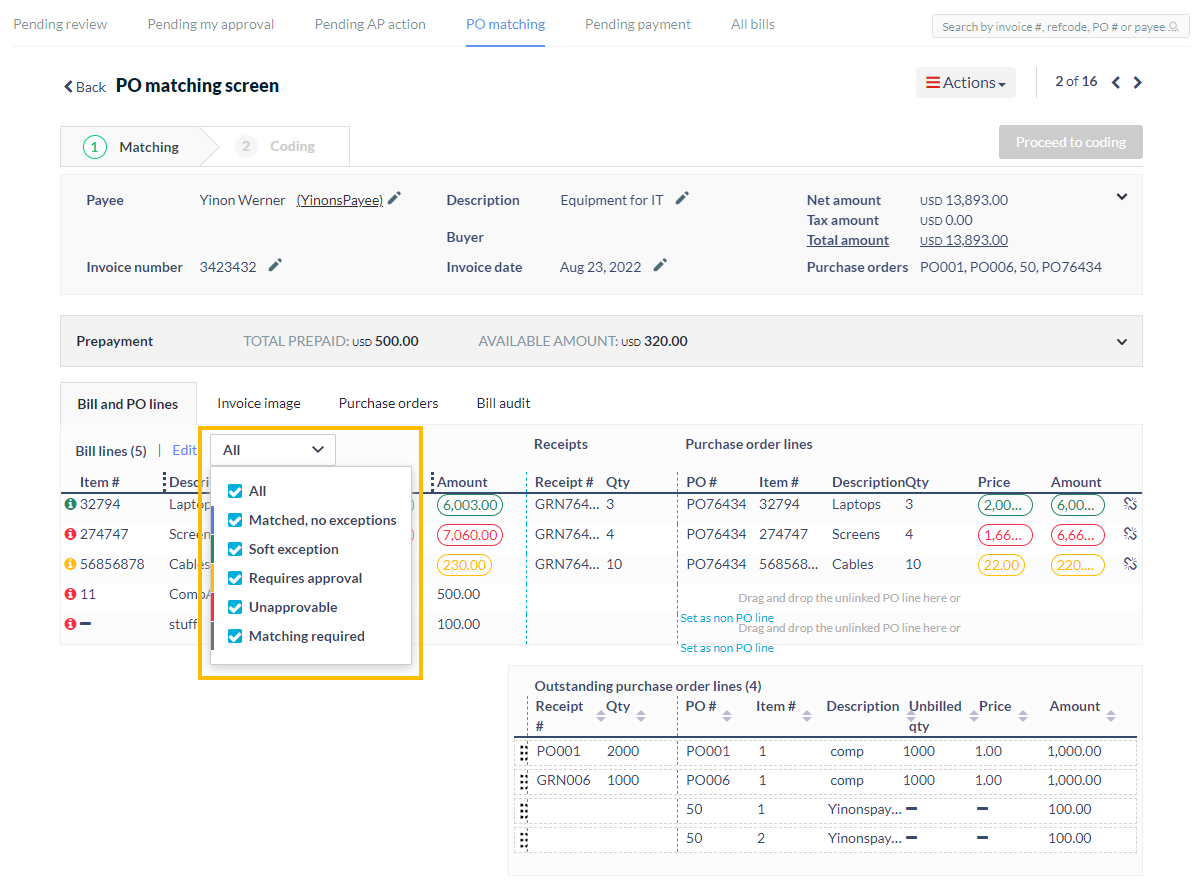Open the Bill audit tab
This screenshot has width=1202, height=895.
pyautogui.click(x=503, y=403)
